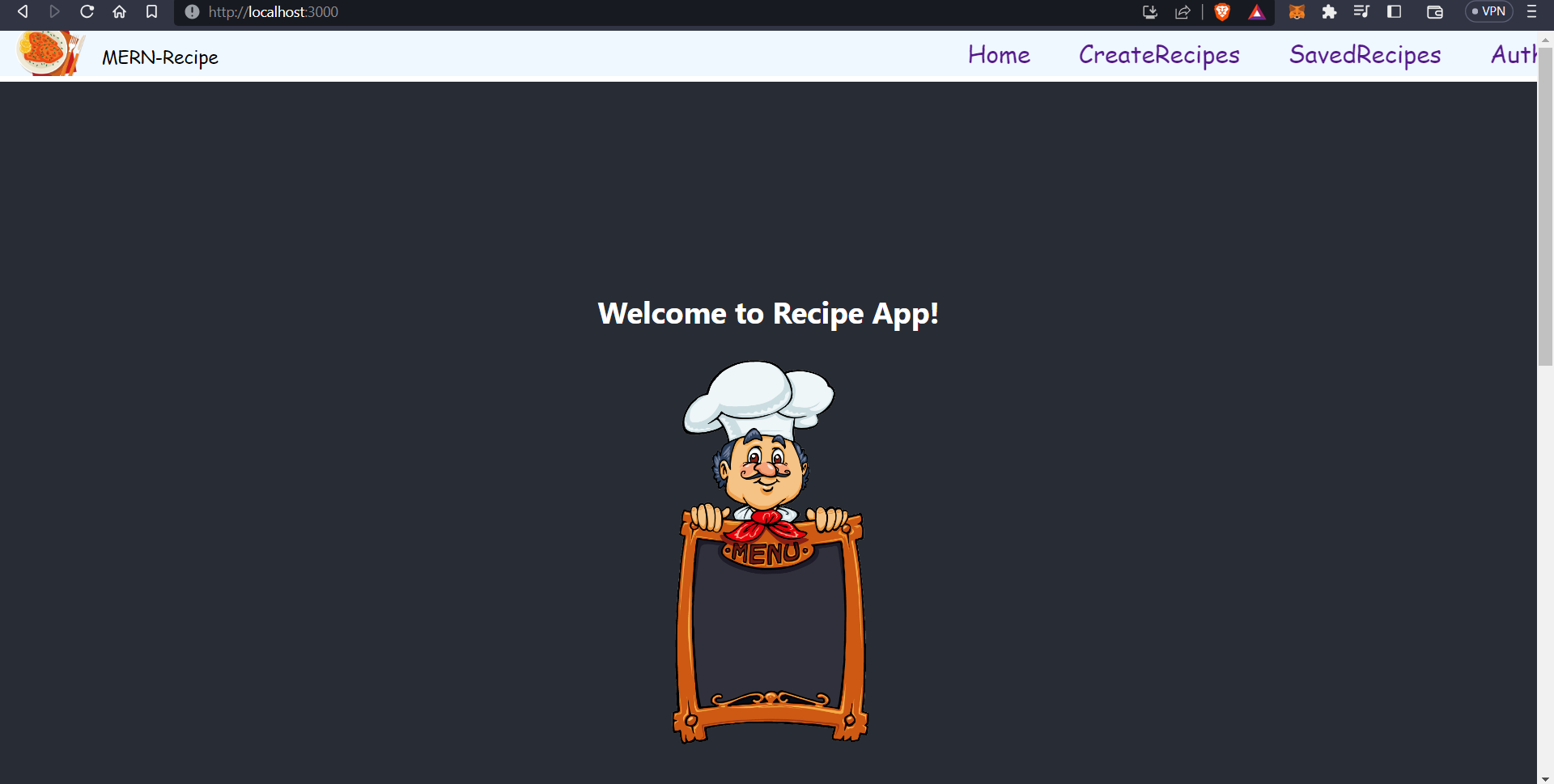
Task: Open the Auth nav link
Action: (x=1514, y=55)
